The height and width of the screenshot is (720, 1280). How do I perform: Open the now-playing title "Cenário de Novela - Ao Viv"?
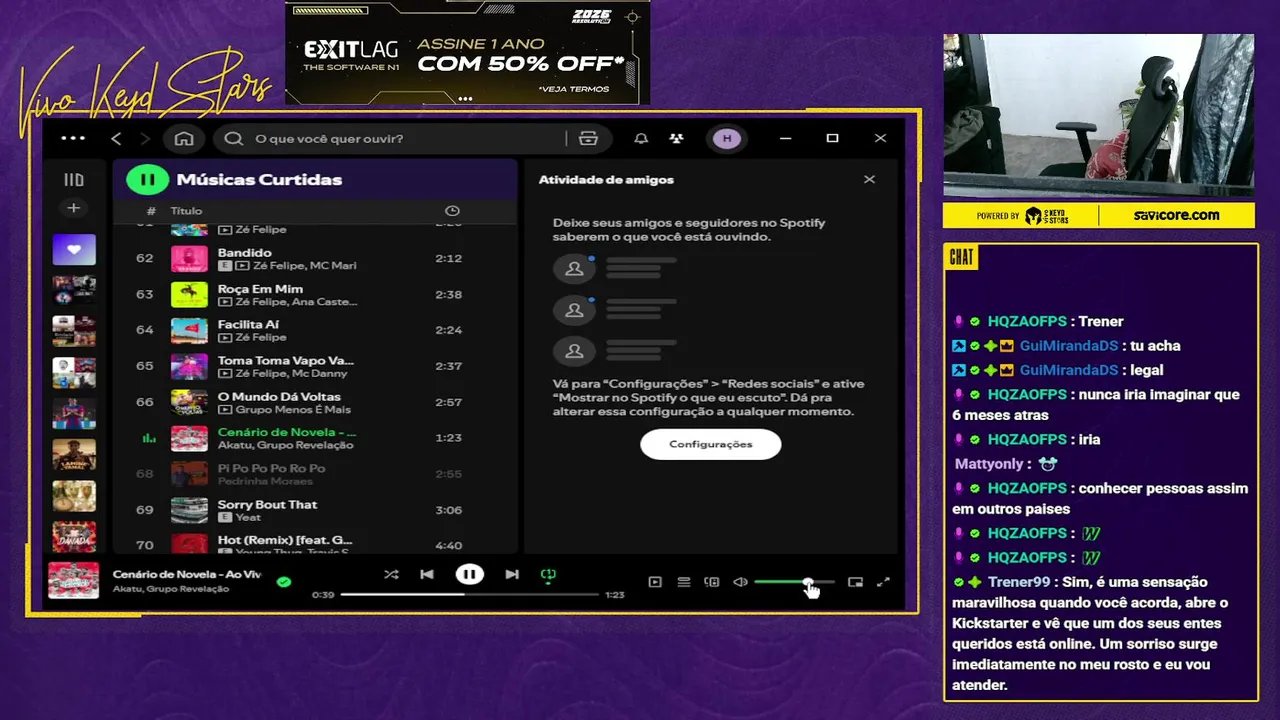coord(187,575)
